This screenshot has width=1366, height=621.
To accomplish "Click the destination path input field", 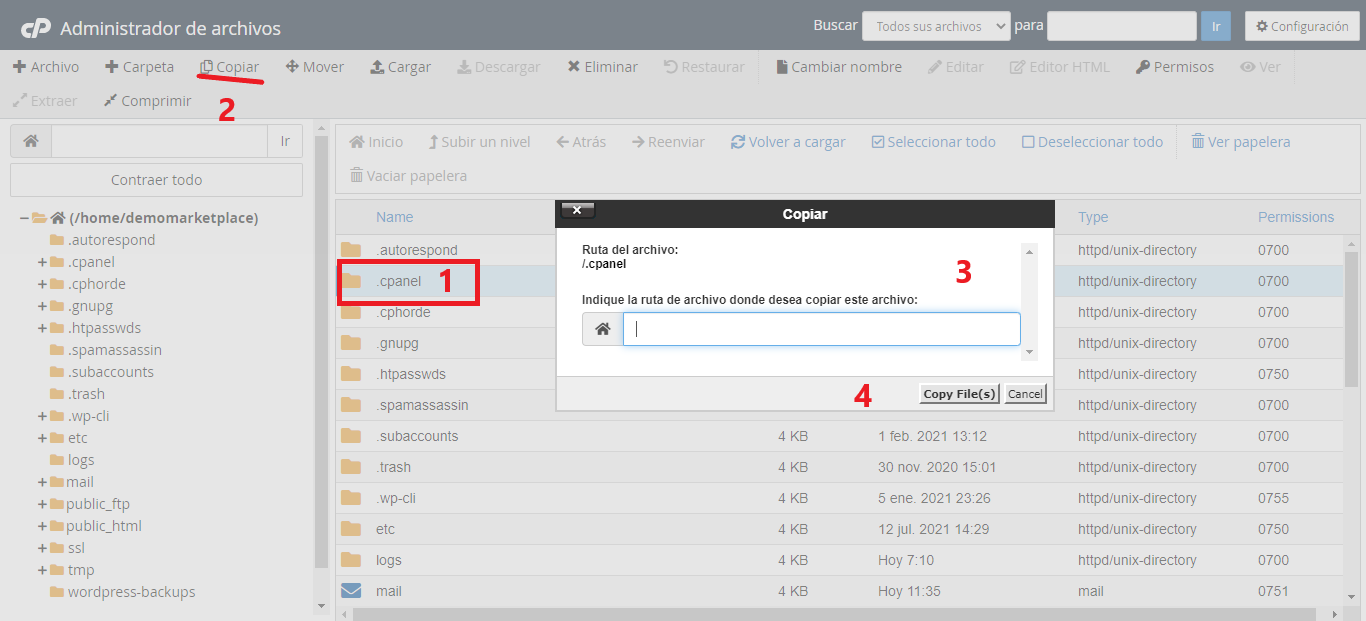I will click(x=821, y=329).
